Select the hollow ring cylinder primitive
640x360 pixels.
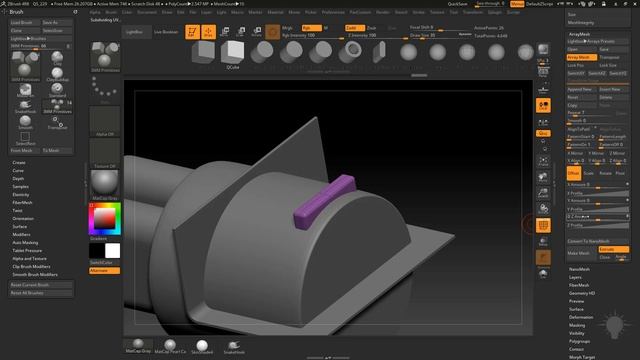(x=350, y=53)
